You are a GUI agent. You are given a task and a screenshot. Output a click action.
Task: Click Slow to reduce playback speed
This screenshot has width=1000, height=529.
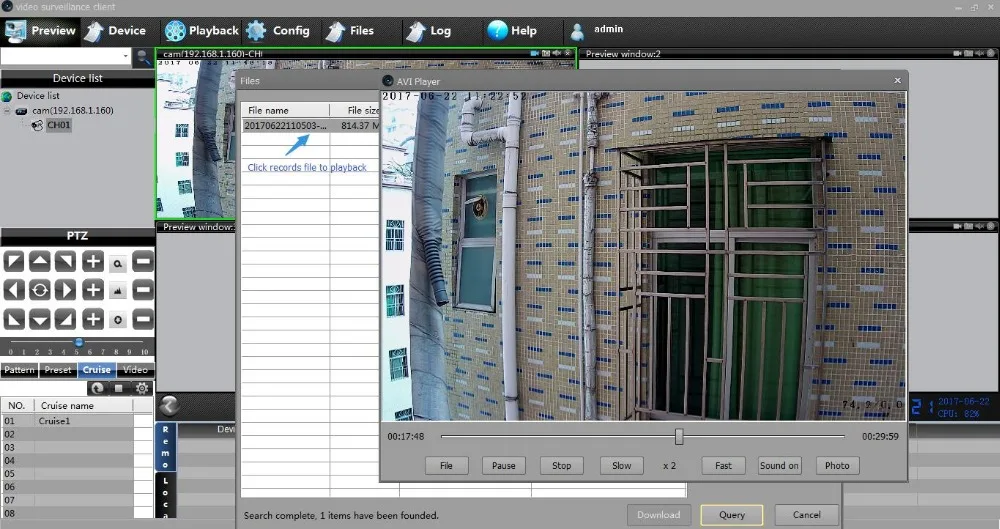click(622, 466)
